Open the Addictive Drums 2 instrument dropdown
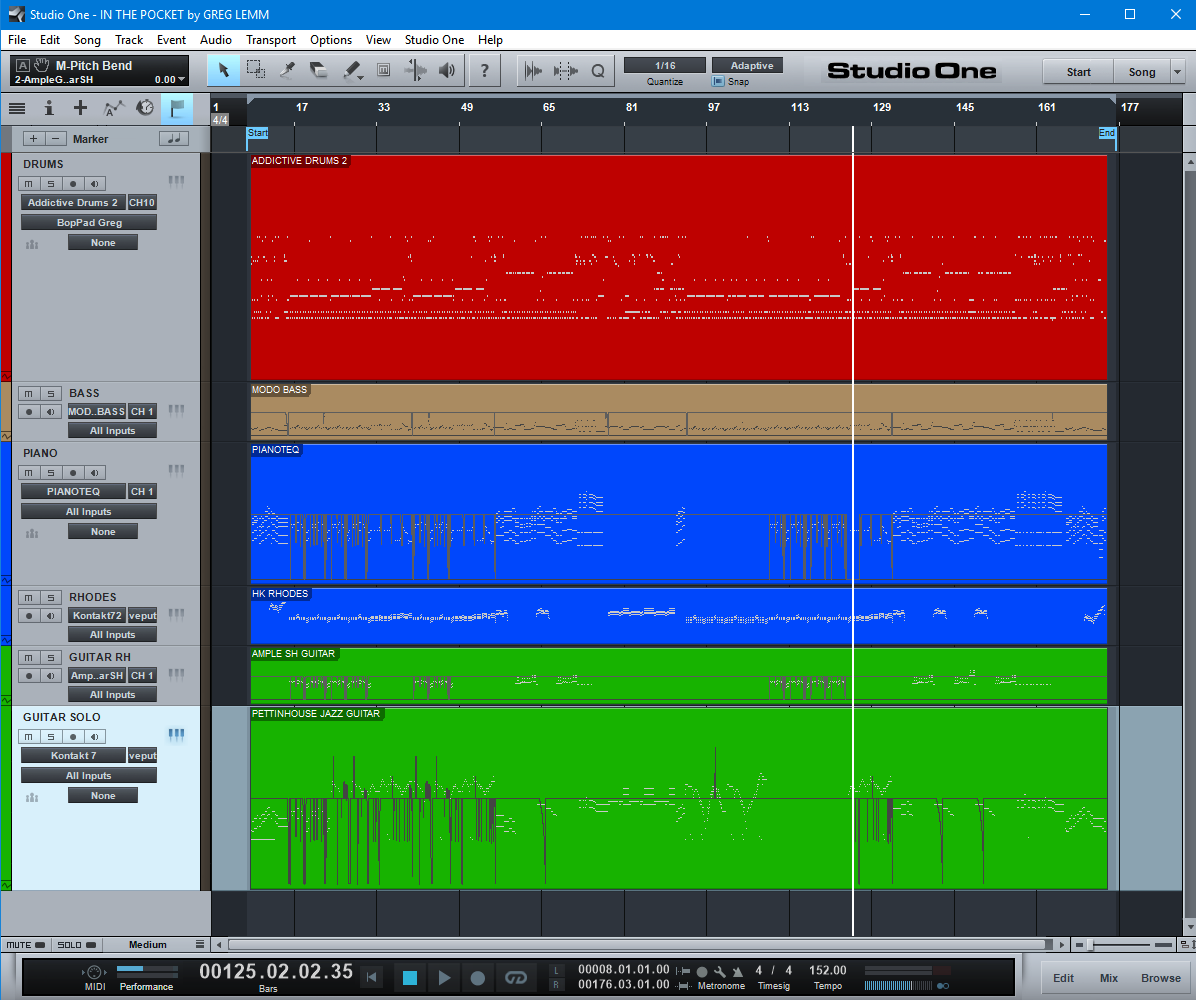Viewport: 1196px width, 1000px height. [x=73, y=203]
